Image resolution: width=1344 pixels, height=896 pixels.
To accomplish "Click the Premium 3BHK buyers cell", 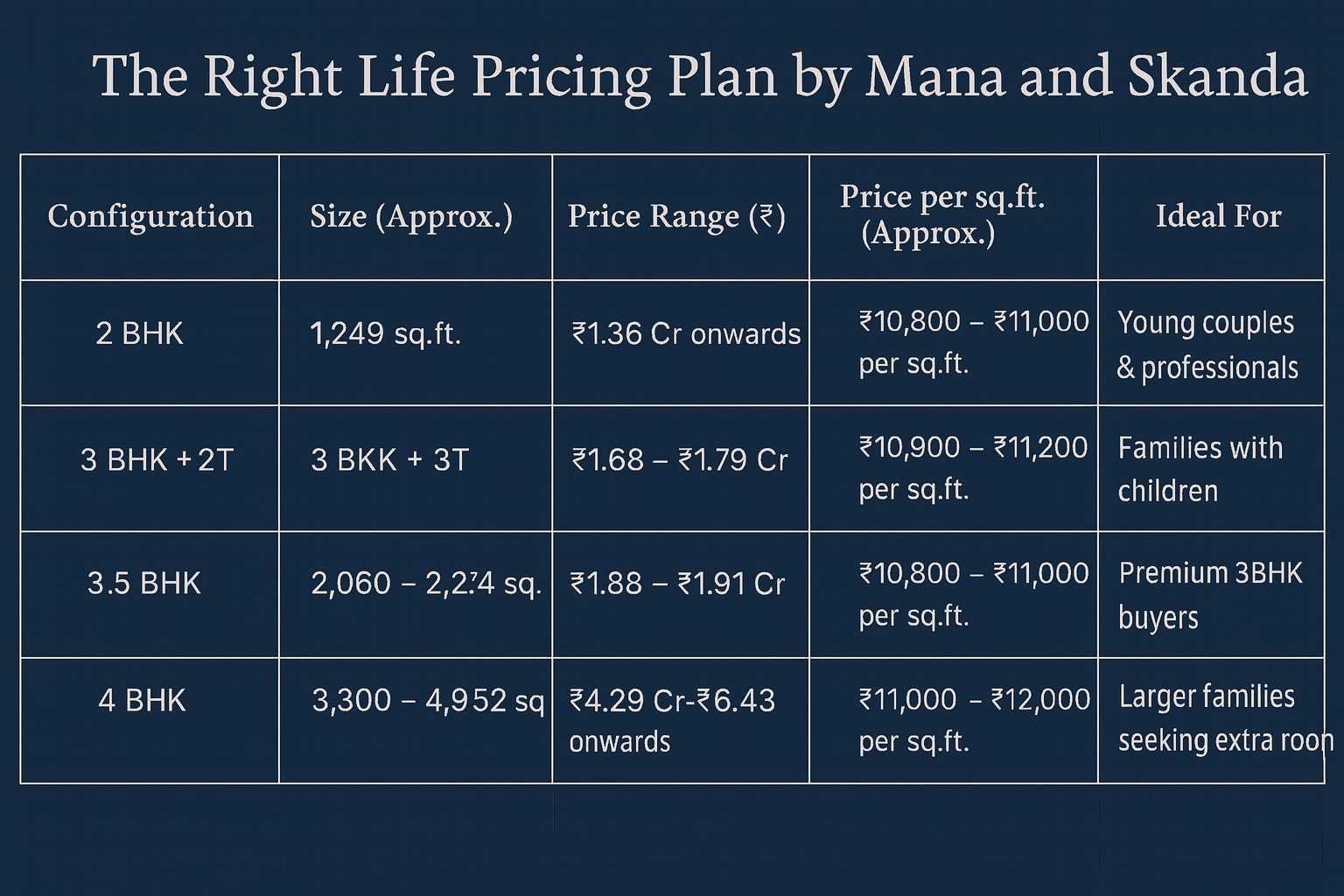I will [x=1210, y=595].
